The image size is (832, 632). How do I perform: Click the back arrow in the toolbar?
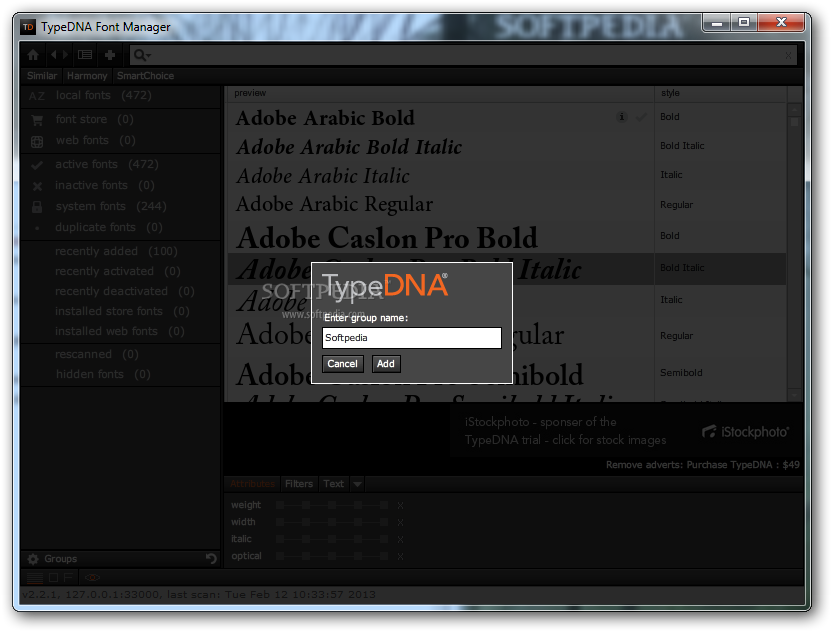point(54,55)
